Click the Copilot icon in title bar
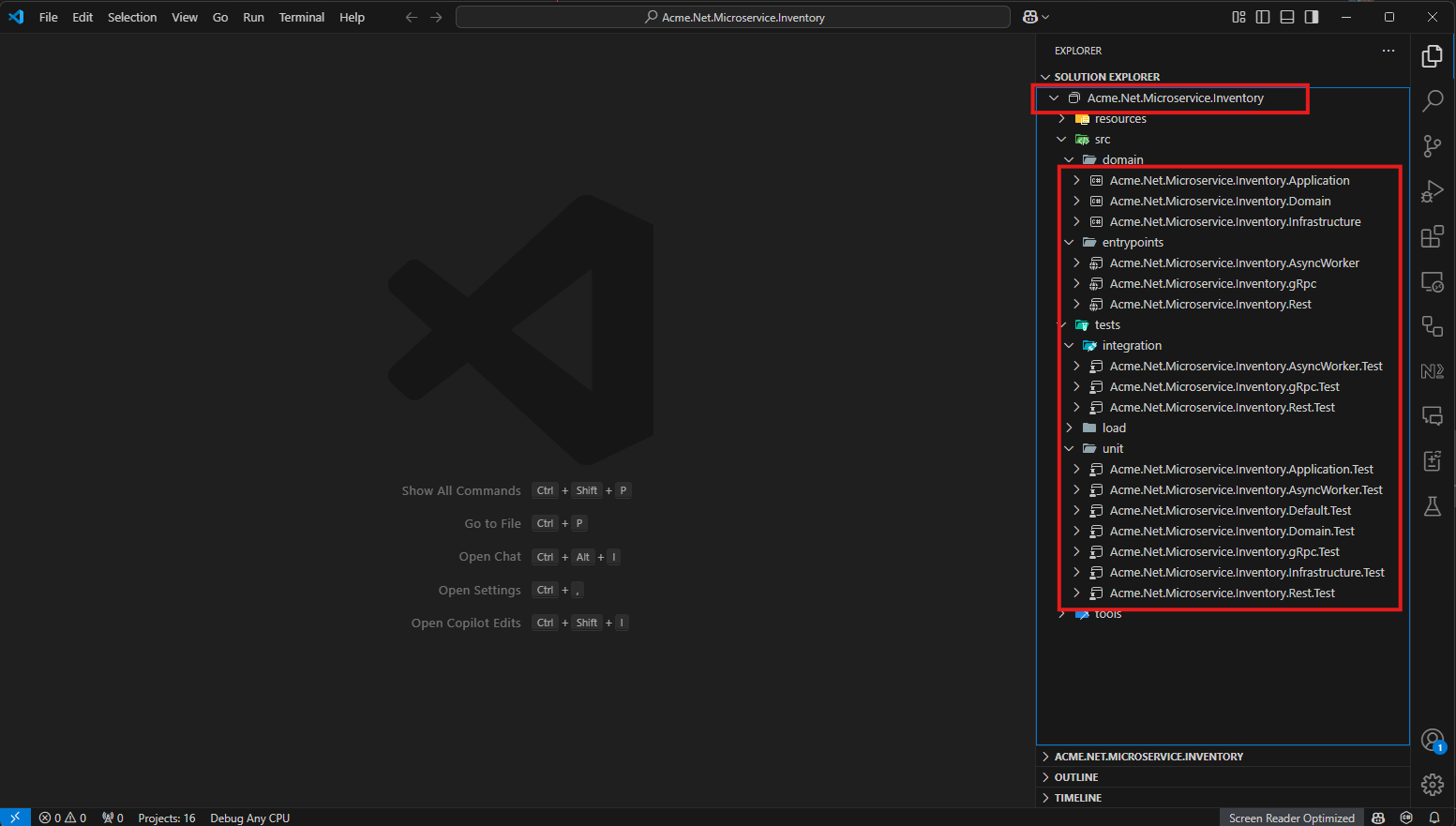This screenshot has height=826, width=1456. pos(1029,17)
